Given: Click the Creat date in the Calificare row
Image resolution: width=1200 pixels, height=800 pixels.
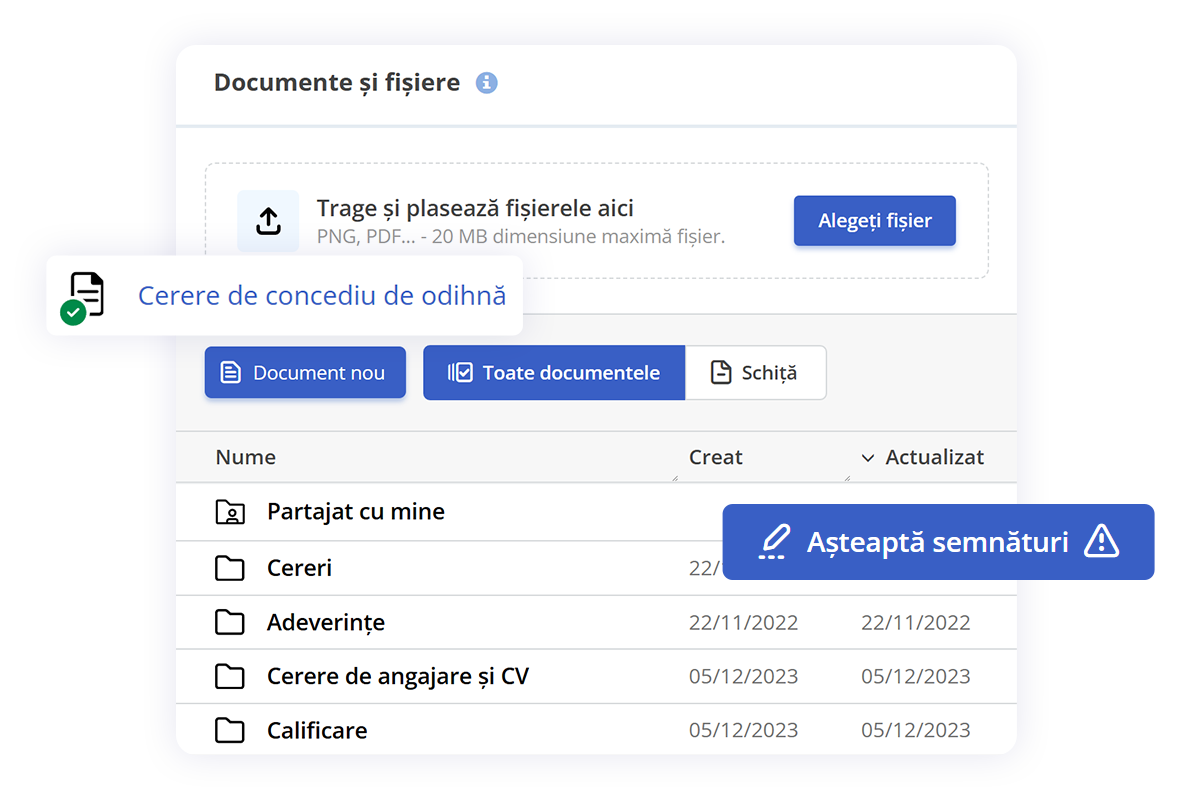Looking at the screenshot, I should coord(744,730).
